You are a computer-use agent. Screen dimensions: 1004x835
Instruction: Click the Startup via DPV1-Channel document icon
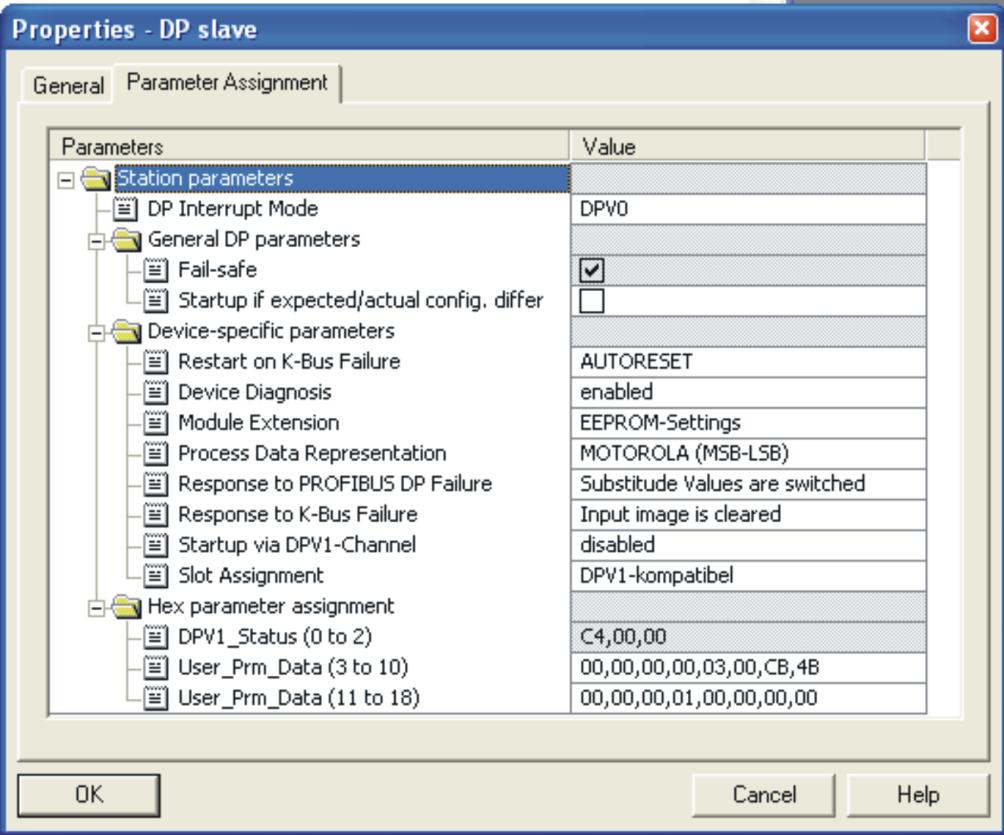(x=156, y=545)
